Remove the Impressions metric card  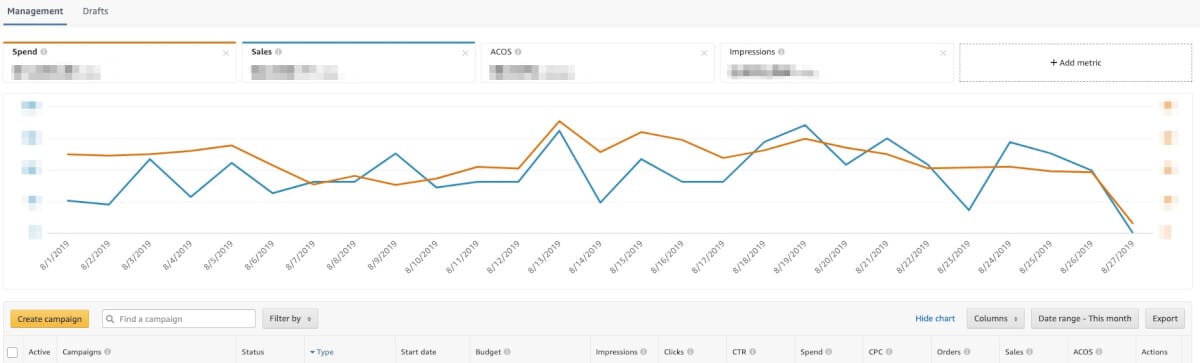click(943, 52)
